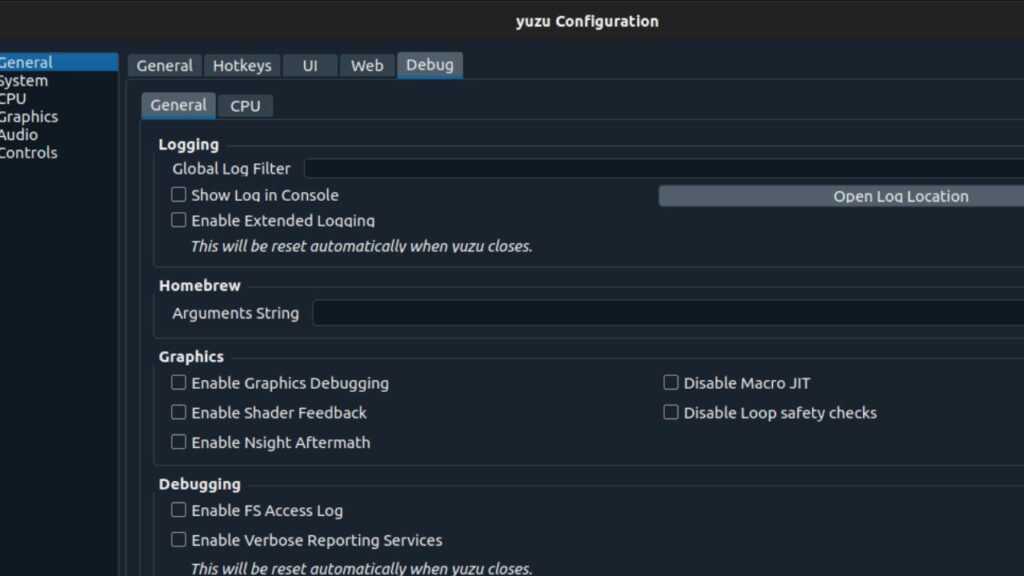1024x576 pixels.
Task: Open the CPU category in sidebar
Action: pyautogui.click(x=13, y=99)
